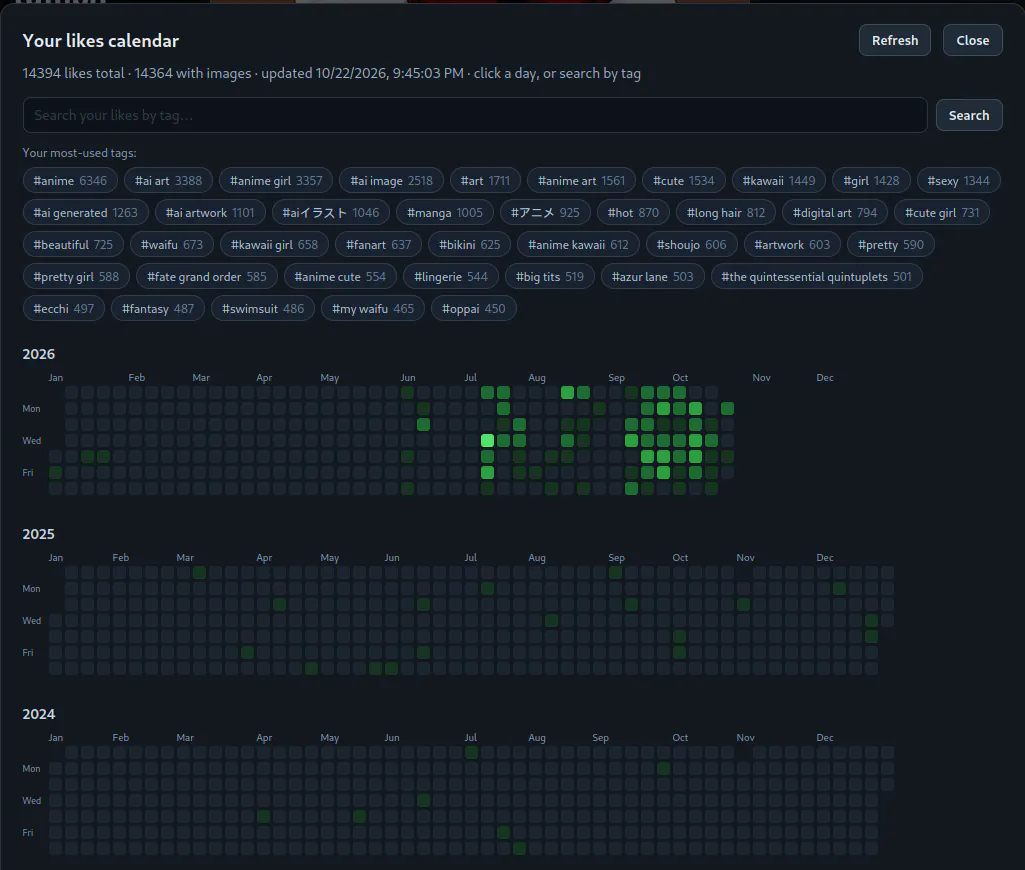This screenshot has height=870, width=1025.
Task: Click the #manga tag chip
Action: point(445,212)
